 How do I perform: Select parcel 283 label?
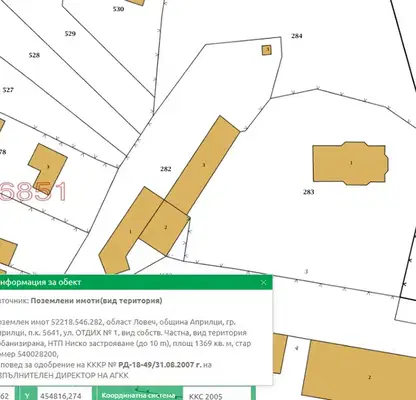pos(309,192)
